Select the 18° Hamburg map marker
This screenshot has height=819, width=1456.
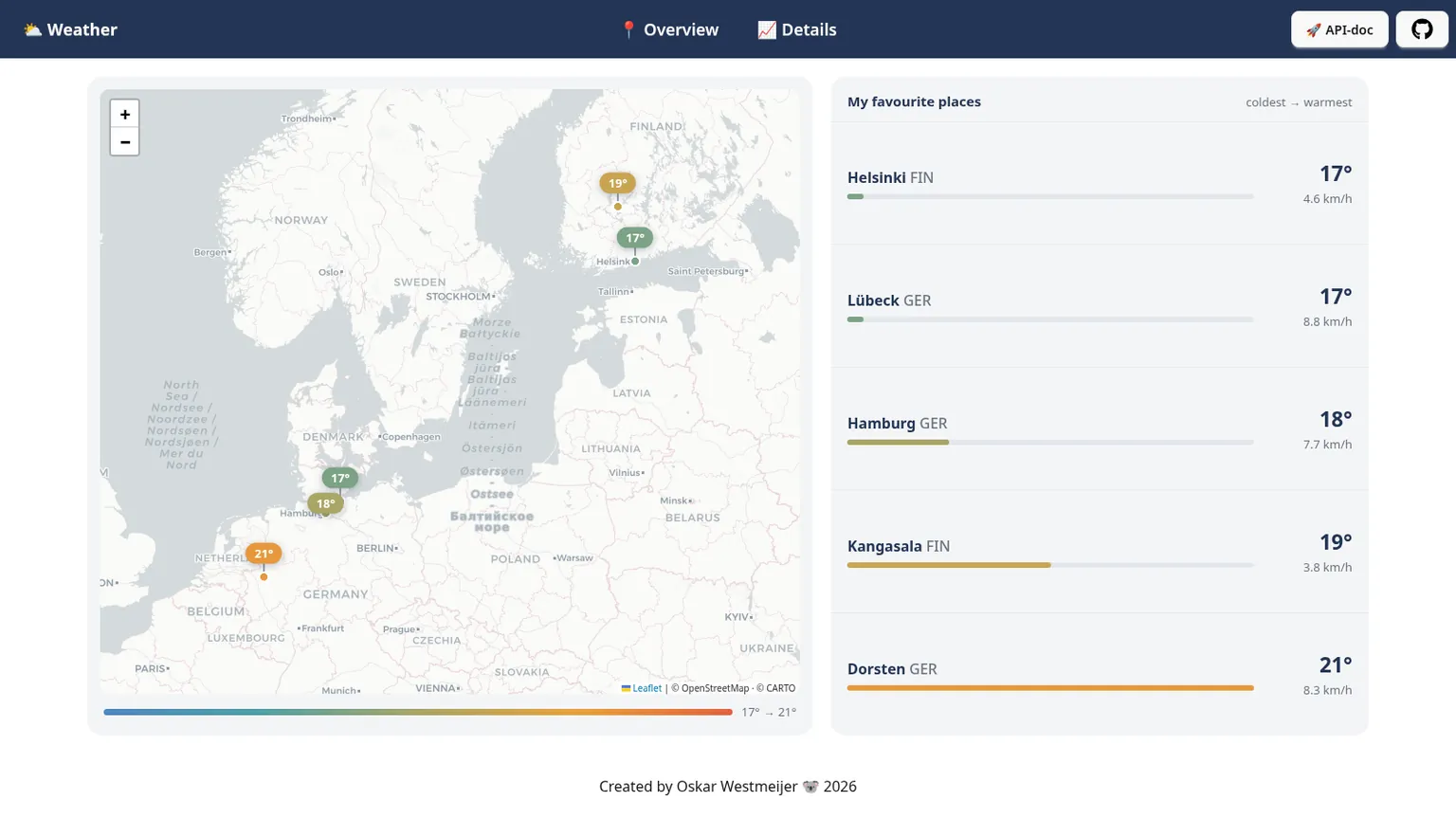pyautogui.click(x=325, y=503)
